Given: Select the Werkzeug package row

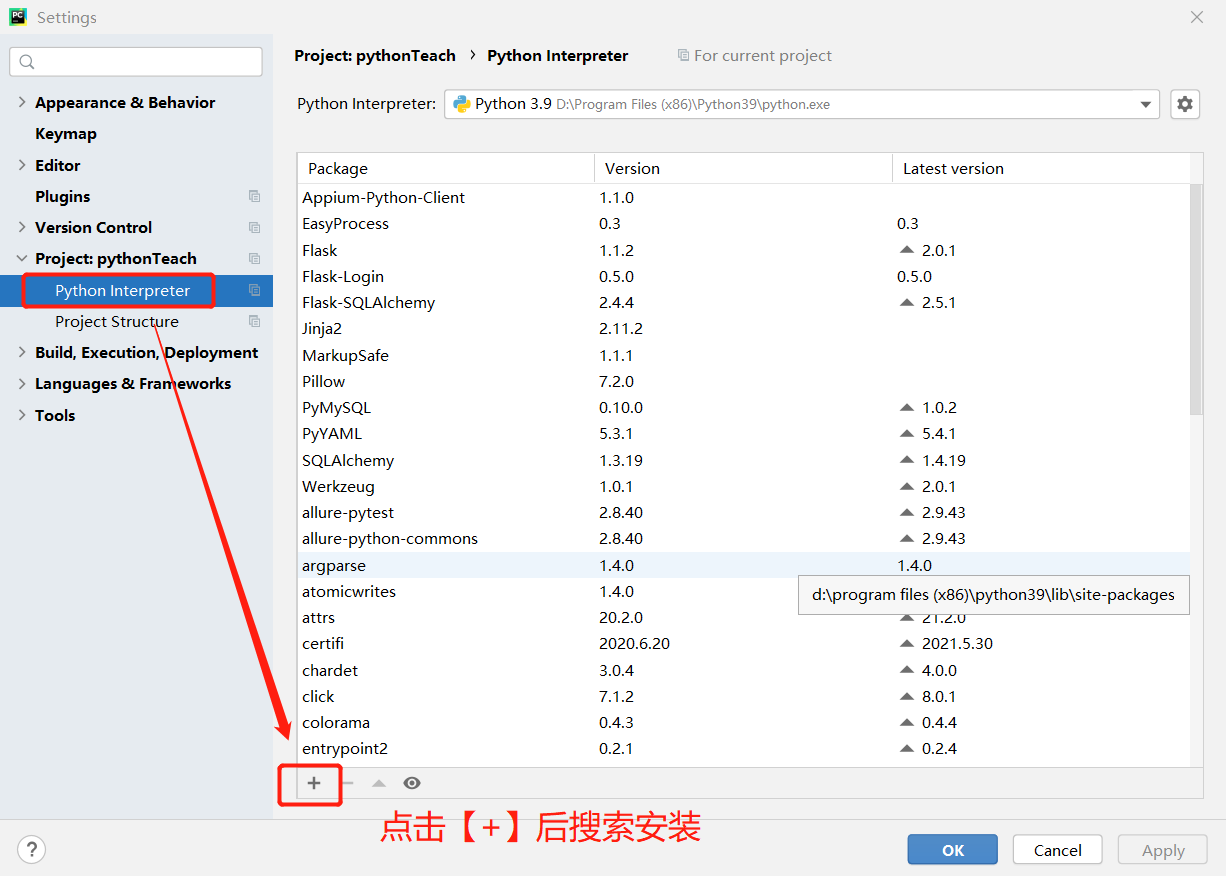Looking at the screenshot, I should [744, 486].
